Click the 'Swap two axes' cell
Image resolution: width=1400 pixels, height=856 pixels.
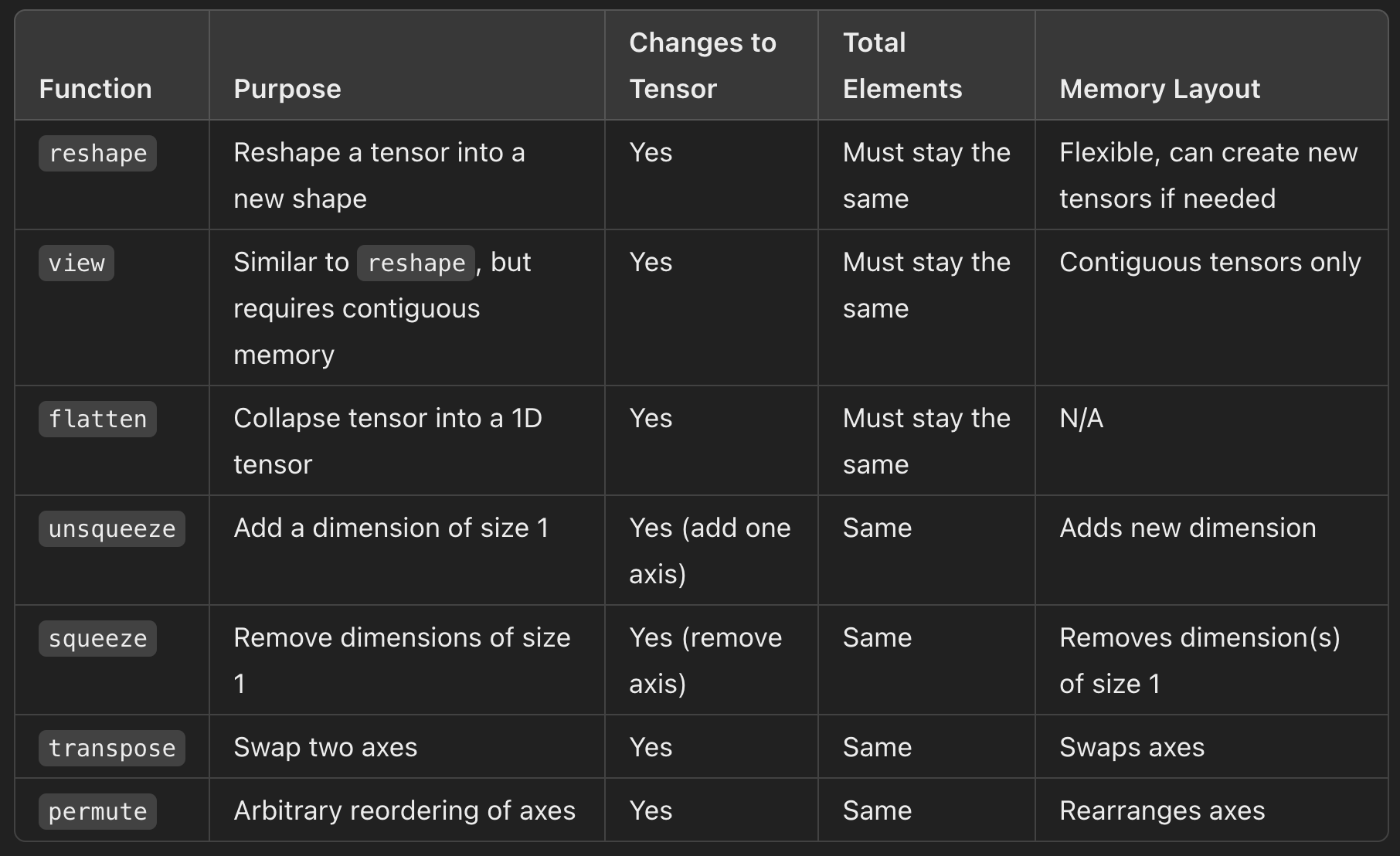[325, 747]
